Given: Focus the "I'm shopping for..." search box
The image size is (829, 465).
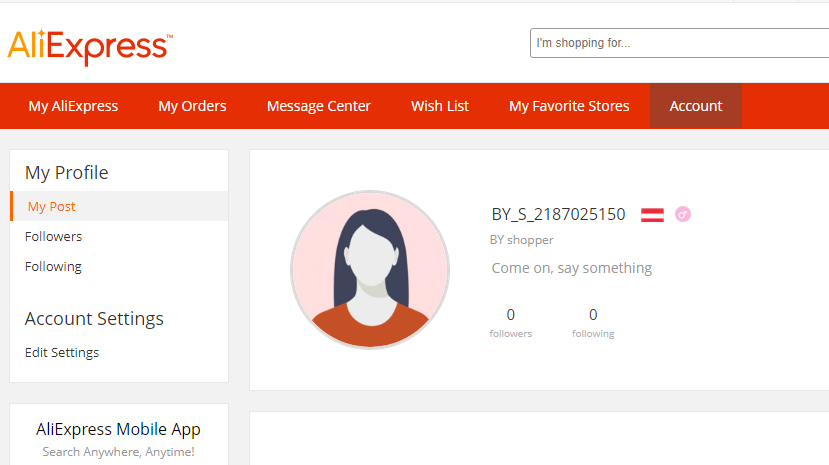Looking at the screenshot, I should [x=679, y=43].
